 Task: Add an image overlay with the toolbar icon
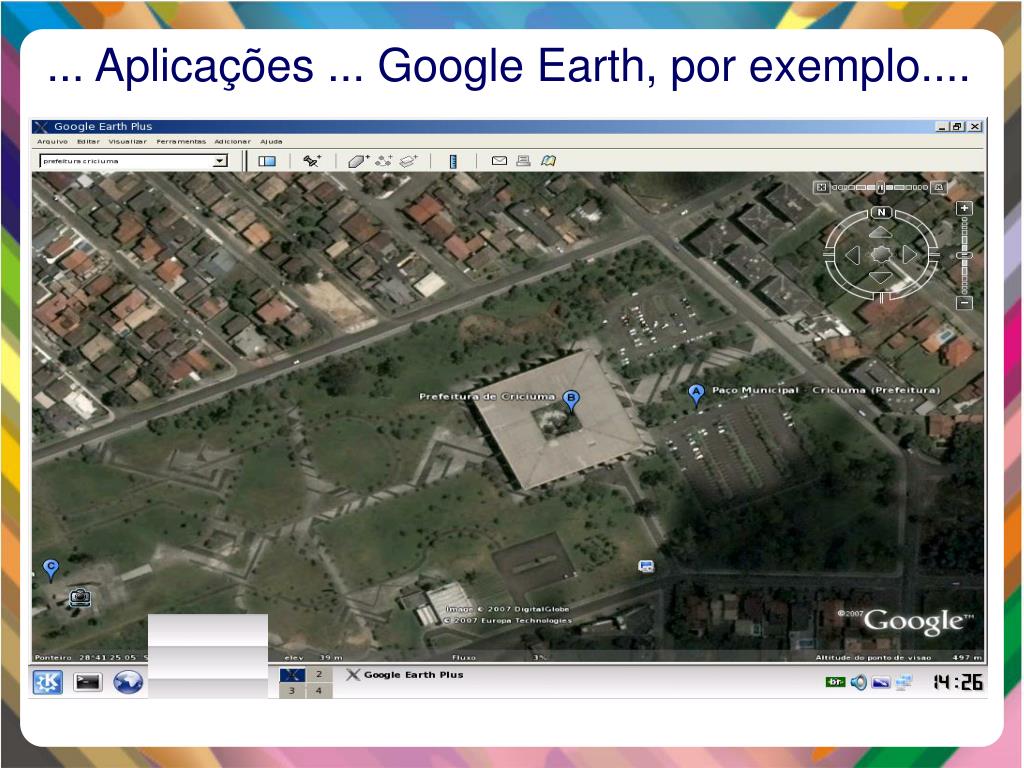point(408,161)
